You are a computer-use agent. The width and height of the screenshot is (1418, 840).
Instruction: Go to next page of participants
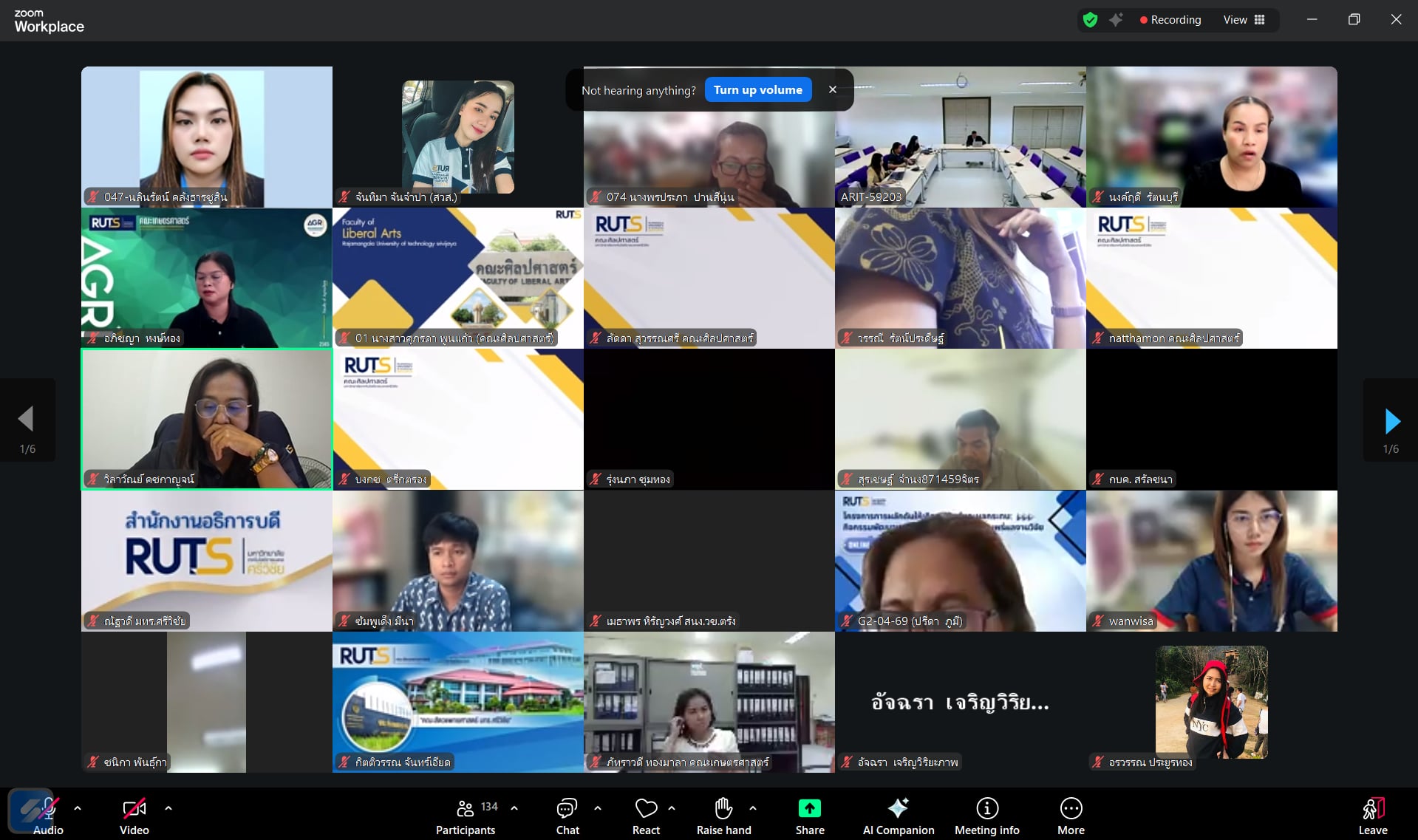pyautogui.click(x=1391, y=421)
